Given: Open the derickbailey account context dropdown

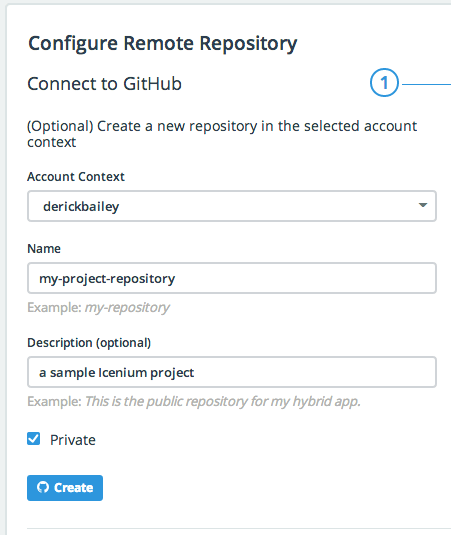Looking at the screenshot, I should [232, 206].
